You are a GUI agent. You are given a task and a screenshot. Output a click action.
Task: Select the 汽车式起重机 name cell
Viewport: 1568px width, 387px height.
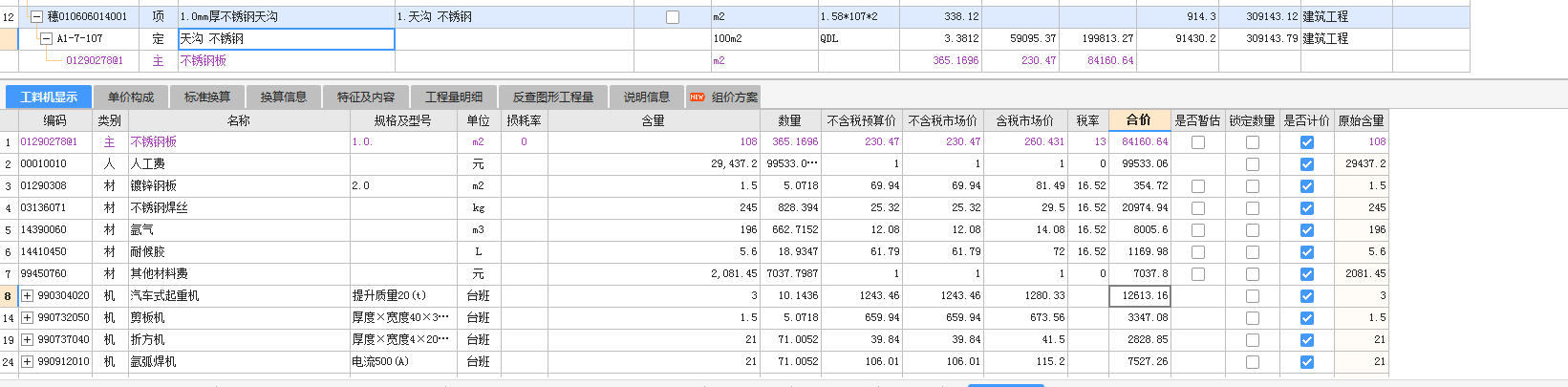coord(239,296)
